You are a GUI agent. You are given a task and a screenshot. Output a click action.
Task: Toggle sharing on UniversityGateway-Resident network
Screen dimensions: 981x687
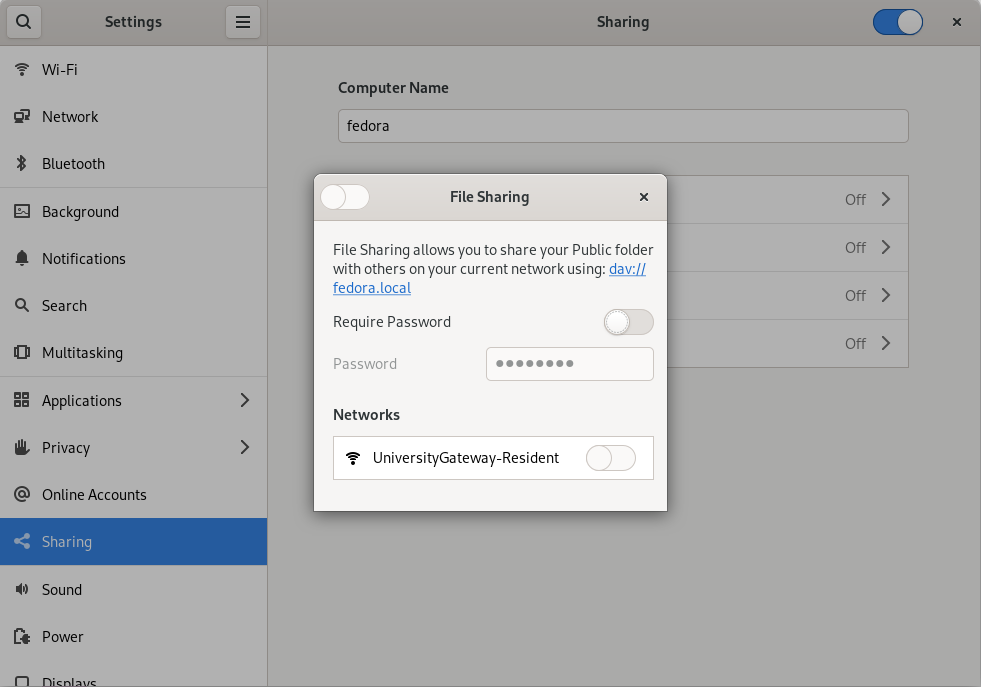click(611, 458)
